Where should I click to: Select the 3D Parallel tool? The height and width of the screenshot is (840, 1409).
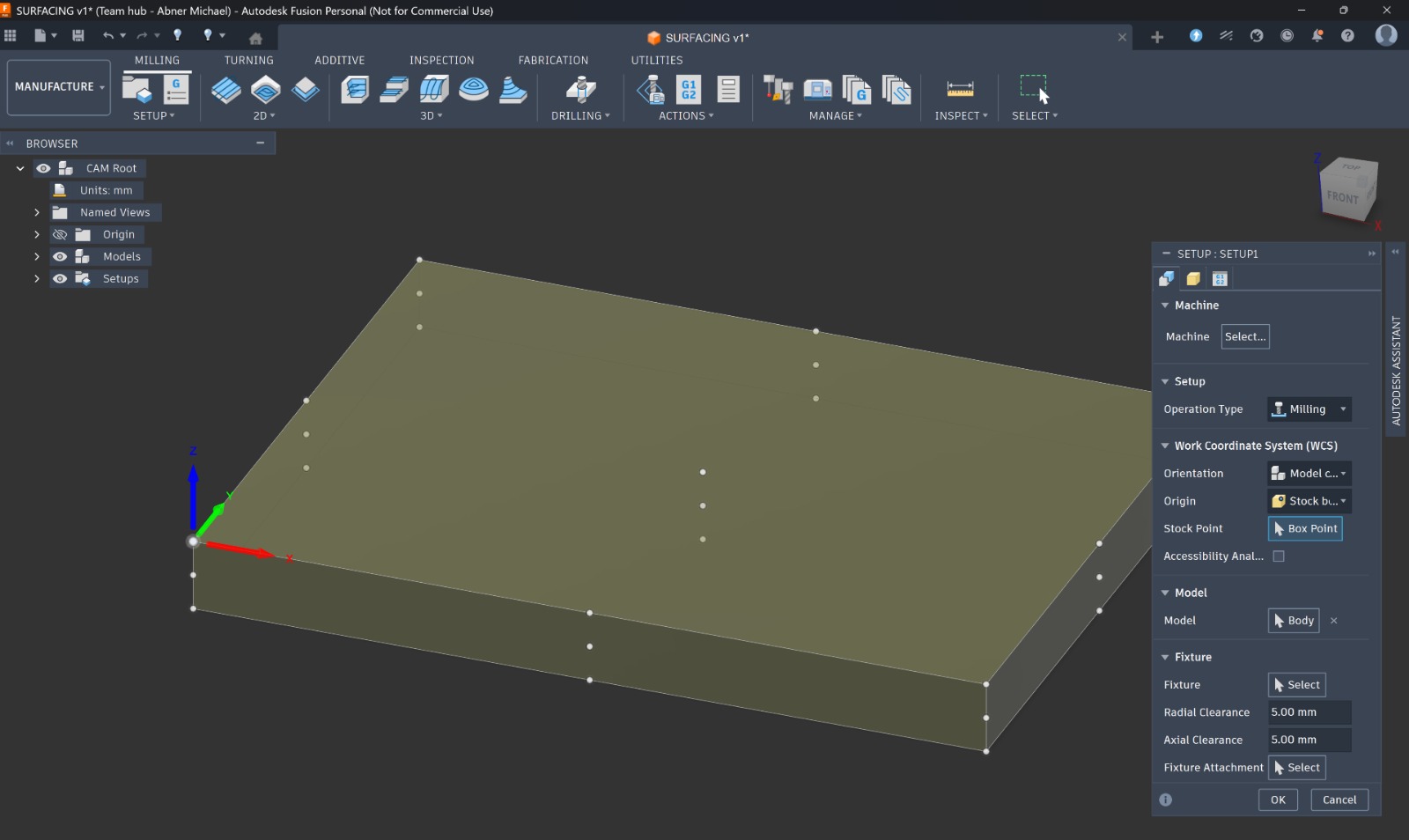click(434, 89)
